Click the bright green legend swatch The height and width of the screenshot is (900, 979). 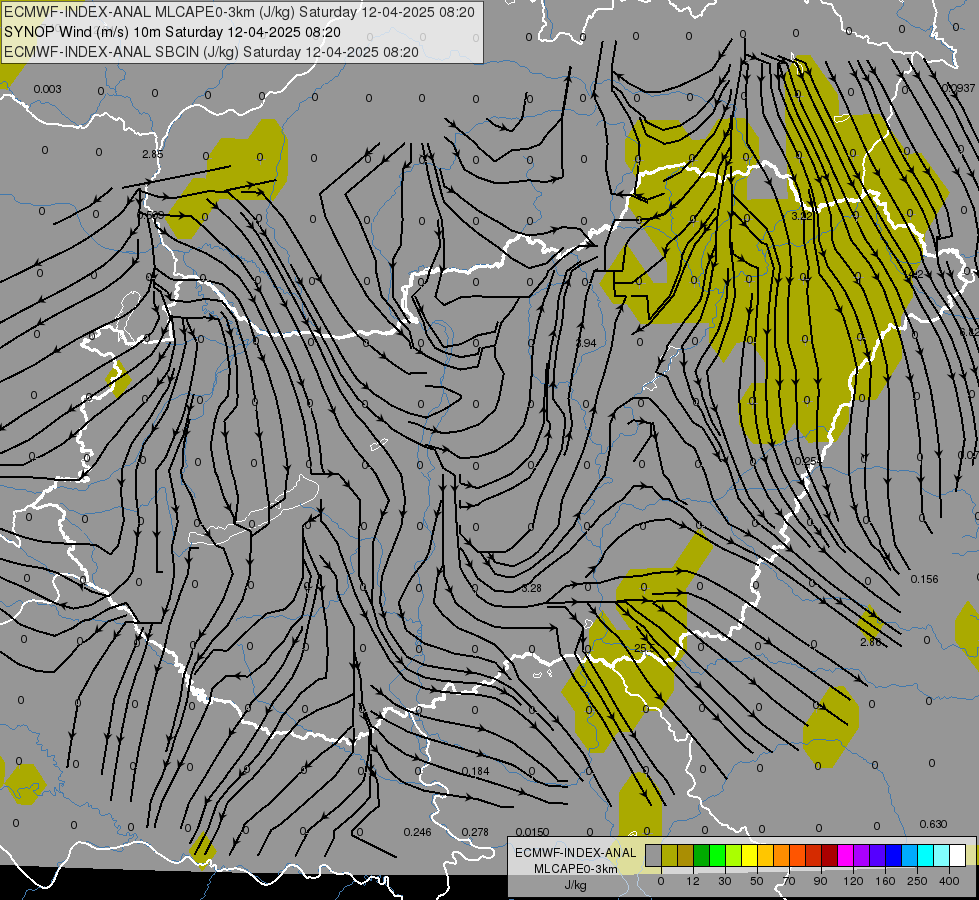(717, 855)
